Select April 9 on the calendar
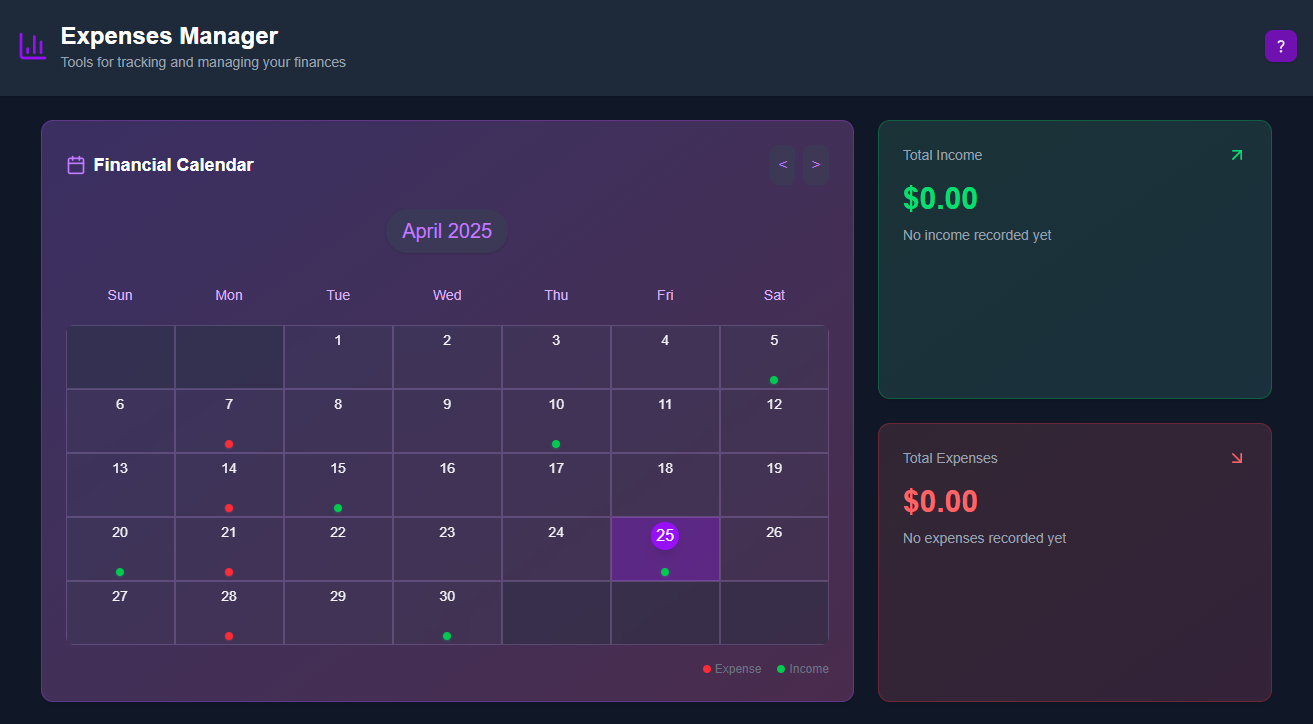This screenshot has height=724, width=1313. coord(447,421)
